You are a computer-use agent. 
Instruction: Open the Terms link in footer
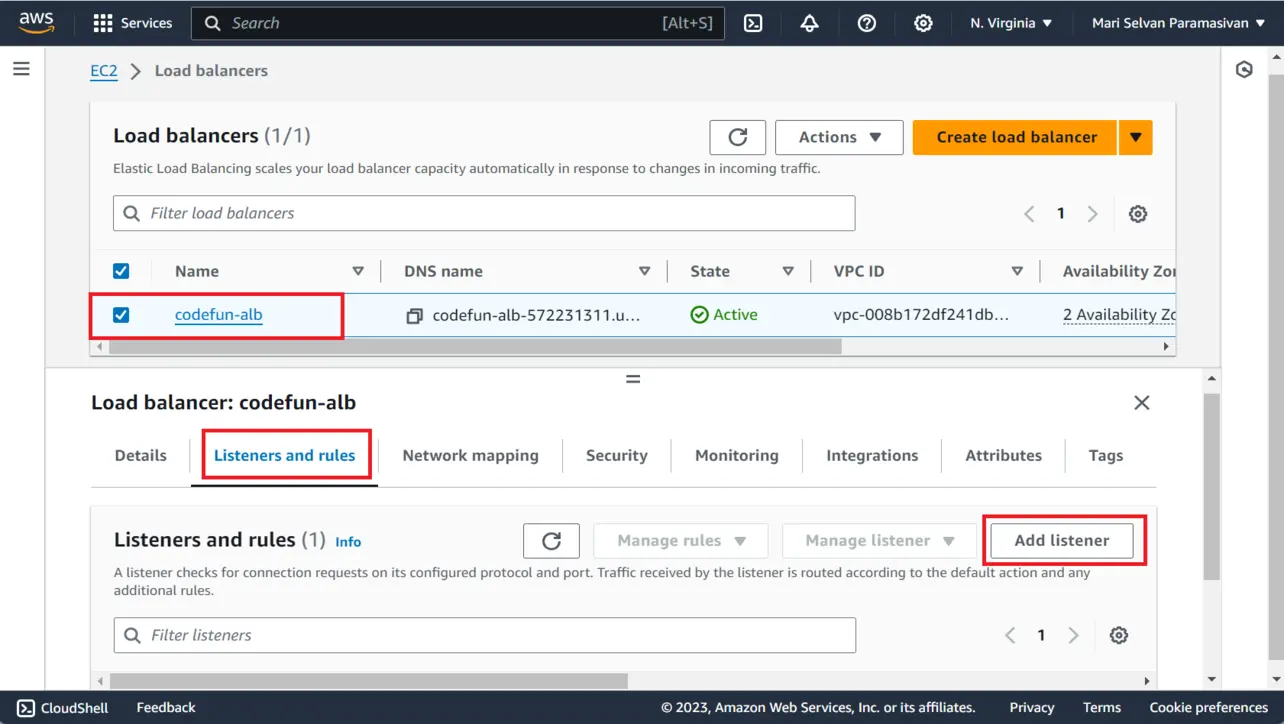[x=1102, y=707]
